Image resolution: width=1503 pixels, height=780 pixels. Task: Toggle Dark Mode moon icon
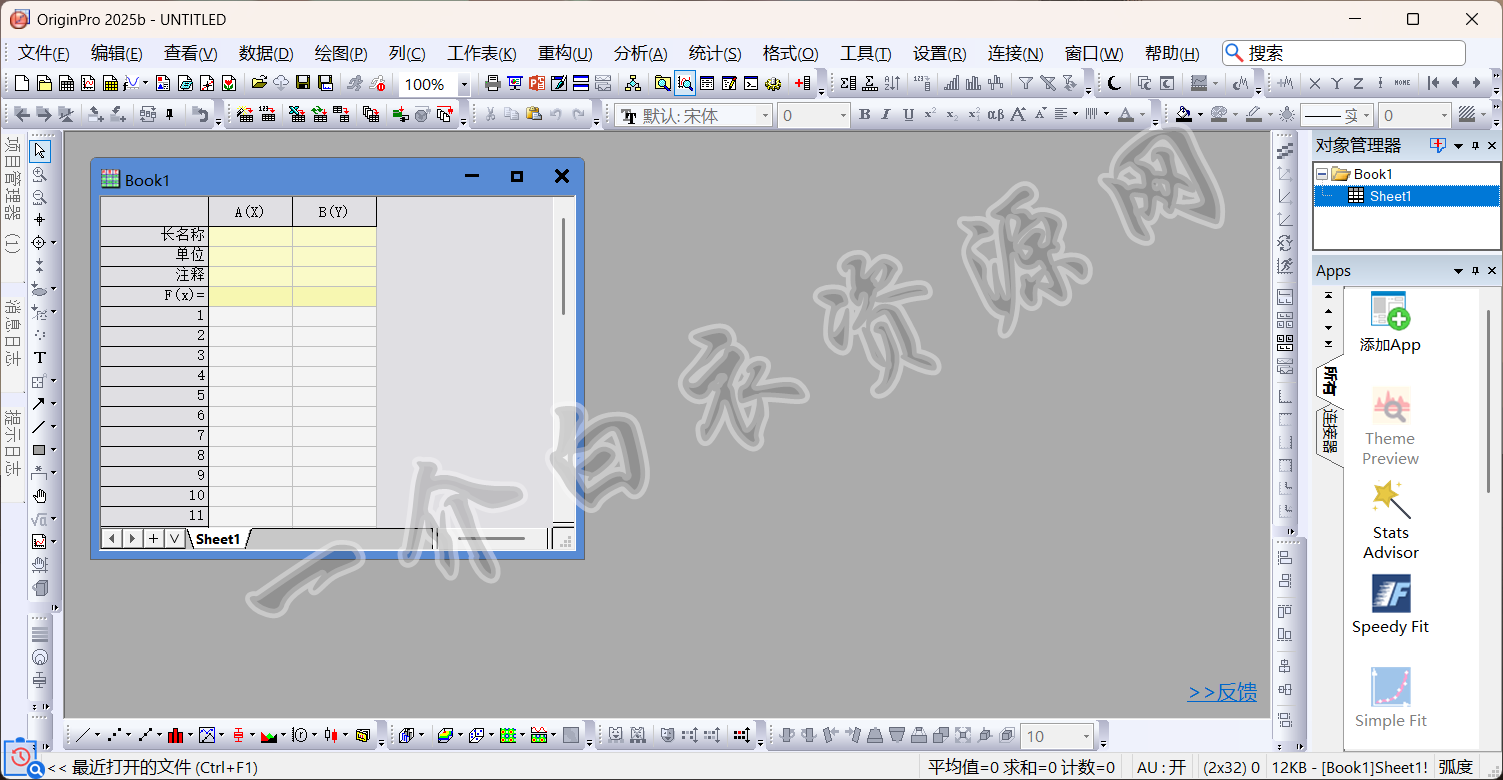point(1114,83)
